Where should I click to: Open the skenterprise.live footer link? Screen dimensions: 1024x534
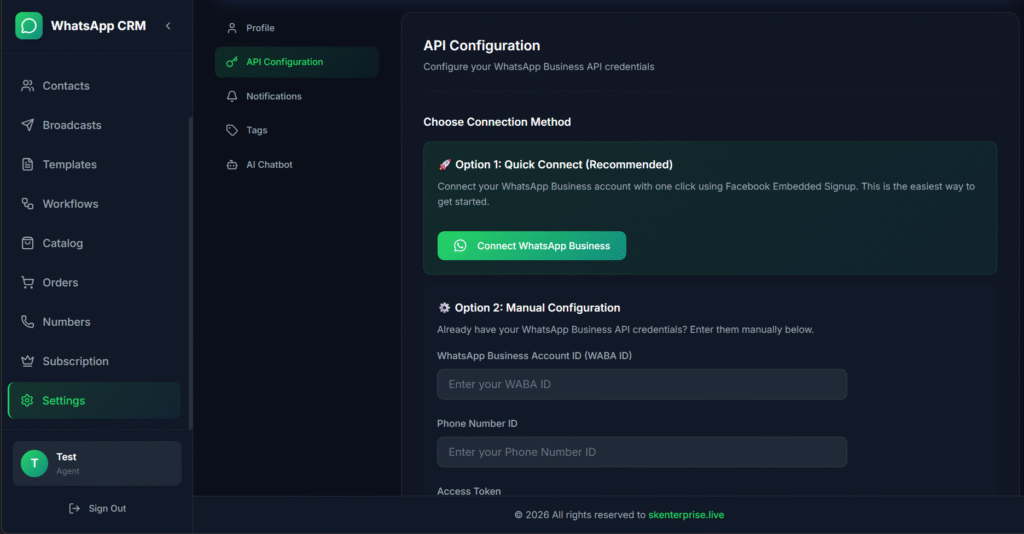[x=686, y=515]
